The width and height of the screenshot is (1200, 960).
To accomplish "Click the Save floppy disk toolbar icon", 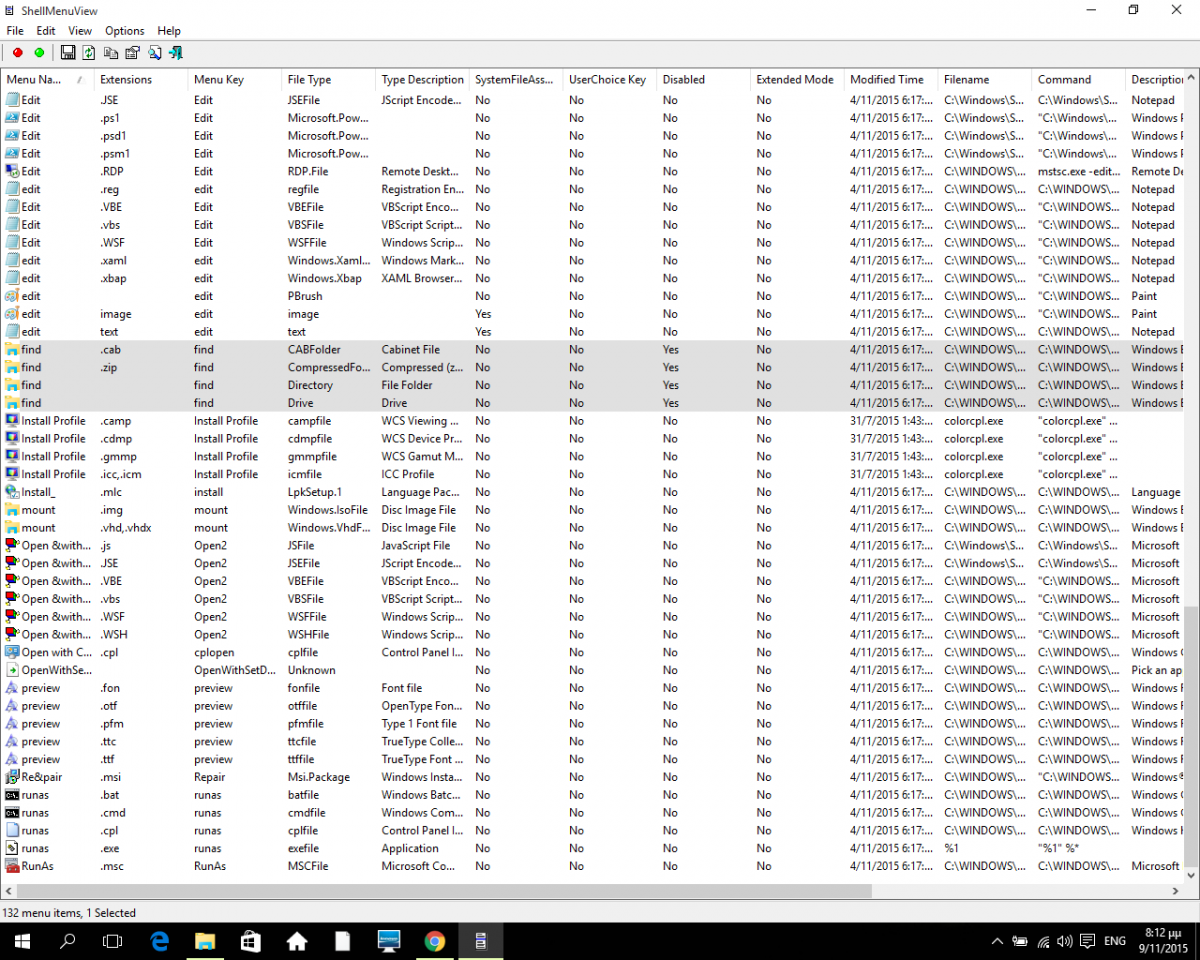I will tap(68, 53).
